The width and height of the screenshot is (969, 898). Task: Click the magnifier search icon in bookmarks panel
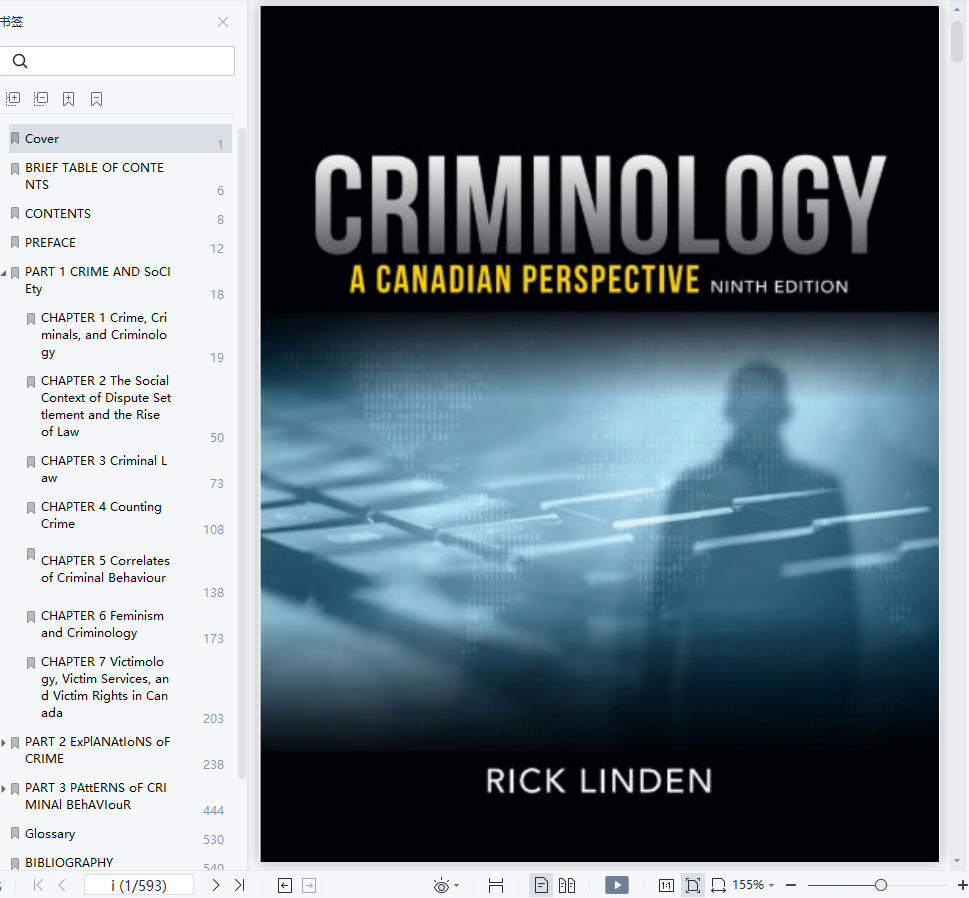pos(20,61)
